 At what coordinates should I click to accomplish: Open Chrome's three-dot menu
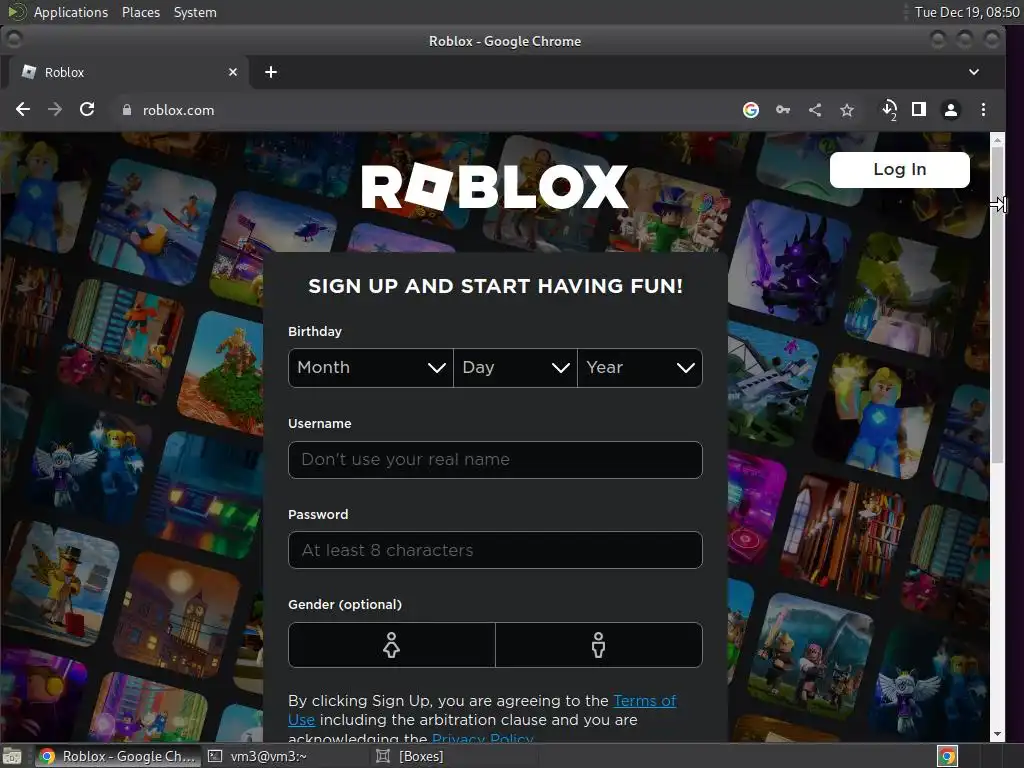click(983, 110)
